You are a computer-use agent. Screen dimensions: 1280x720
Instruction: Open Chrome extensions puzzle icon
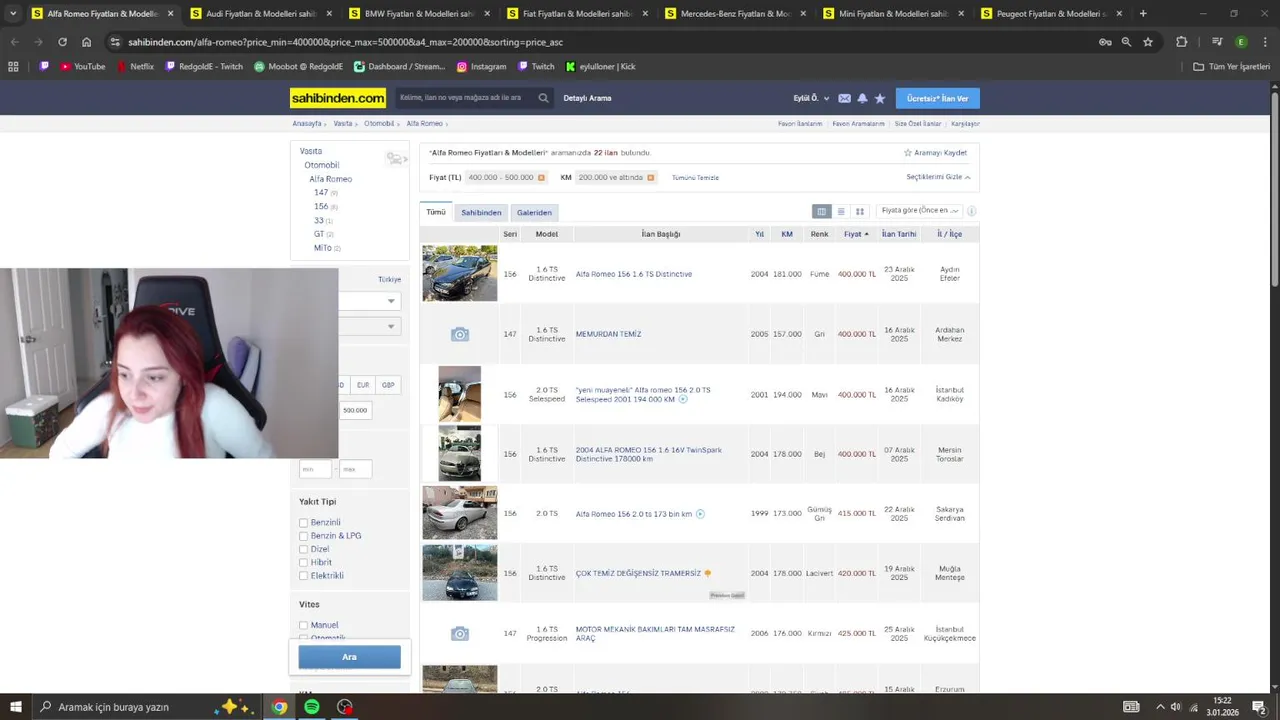(x=1182, y=42)
